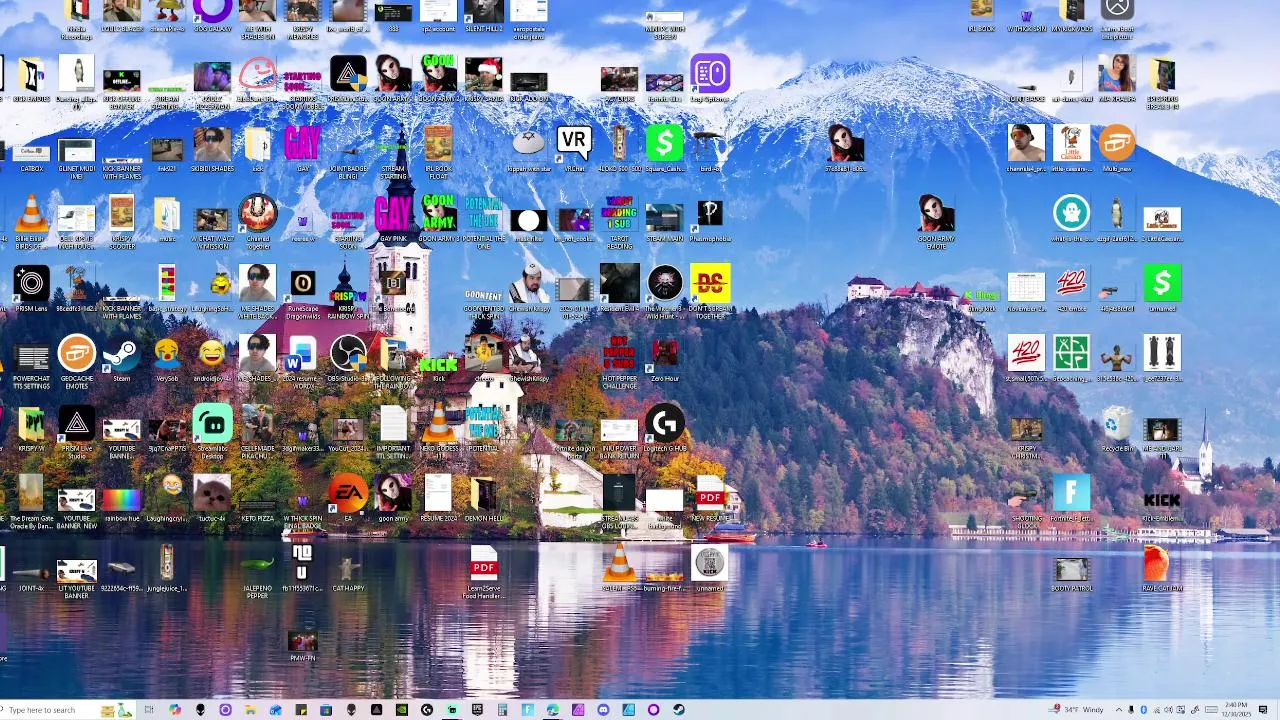Open the VRChat desktop shortcut
This screenshot has height=720, width=1280.
(x=574, y=148)
